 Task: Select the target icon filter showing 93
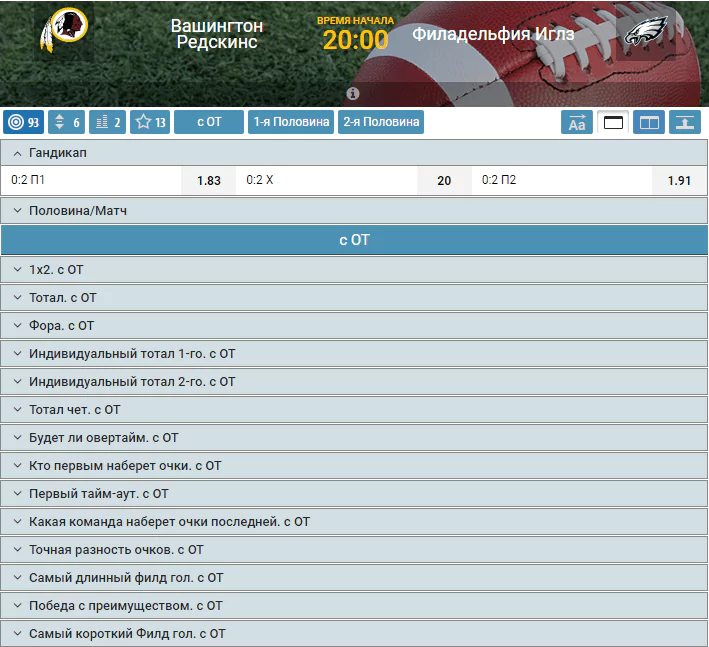[24, 122]
